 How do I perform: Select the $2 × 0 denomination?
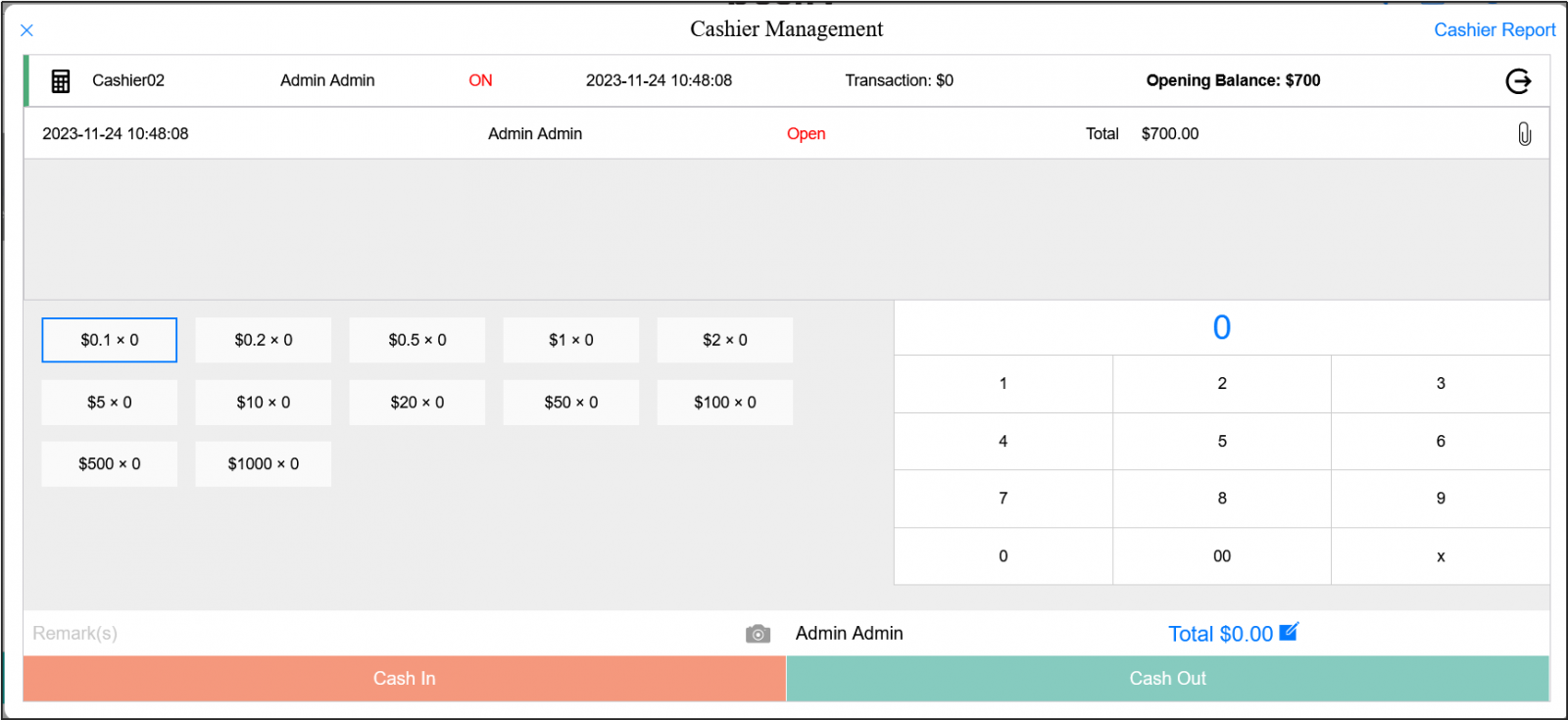pos(725,340)
